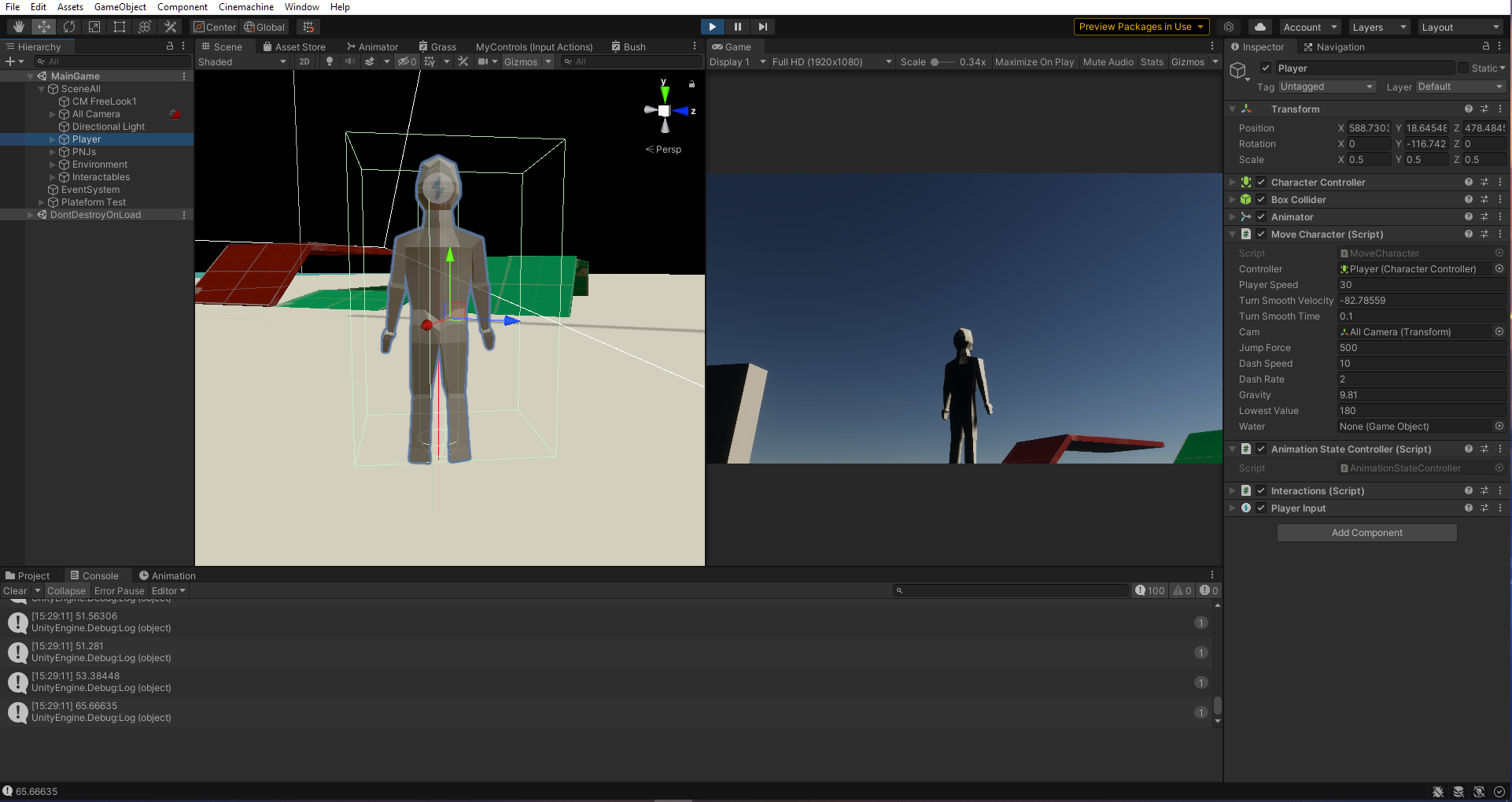Select the Rotate tool in the toolbar

click(69, 27)
